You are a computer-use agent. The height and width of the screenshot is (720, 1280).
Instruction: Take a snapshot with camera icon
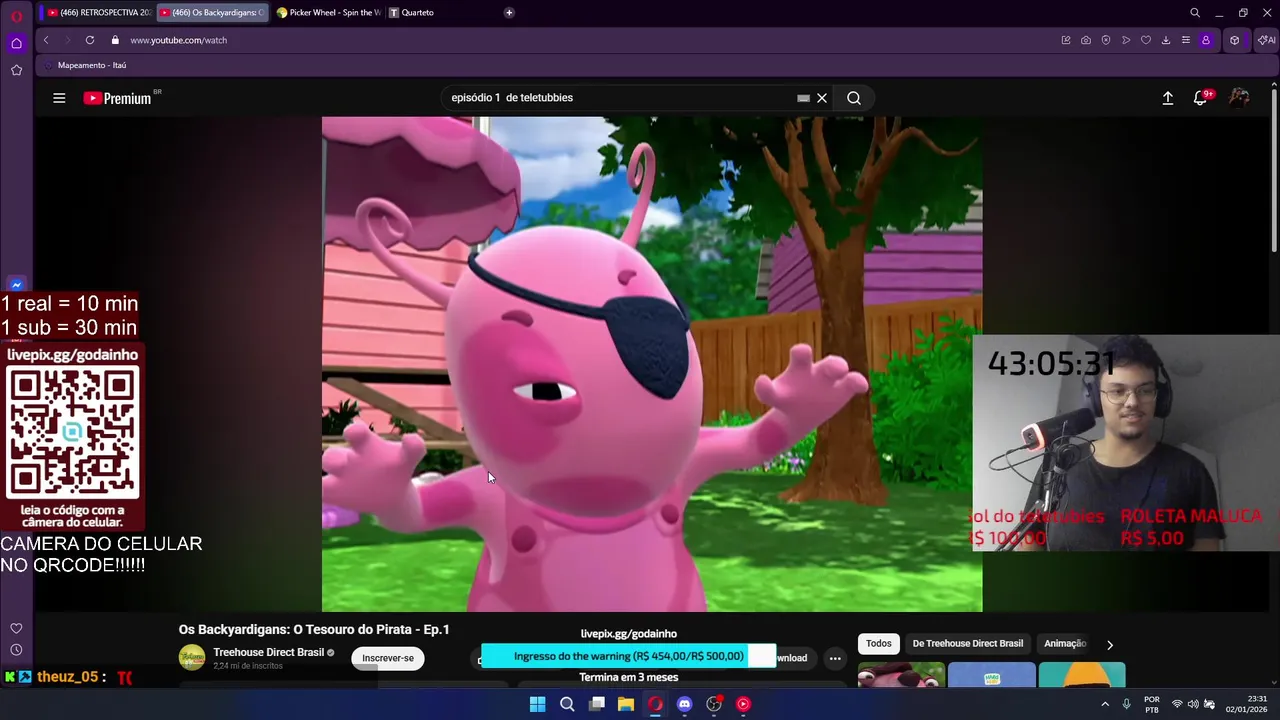point(1086,40)
